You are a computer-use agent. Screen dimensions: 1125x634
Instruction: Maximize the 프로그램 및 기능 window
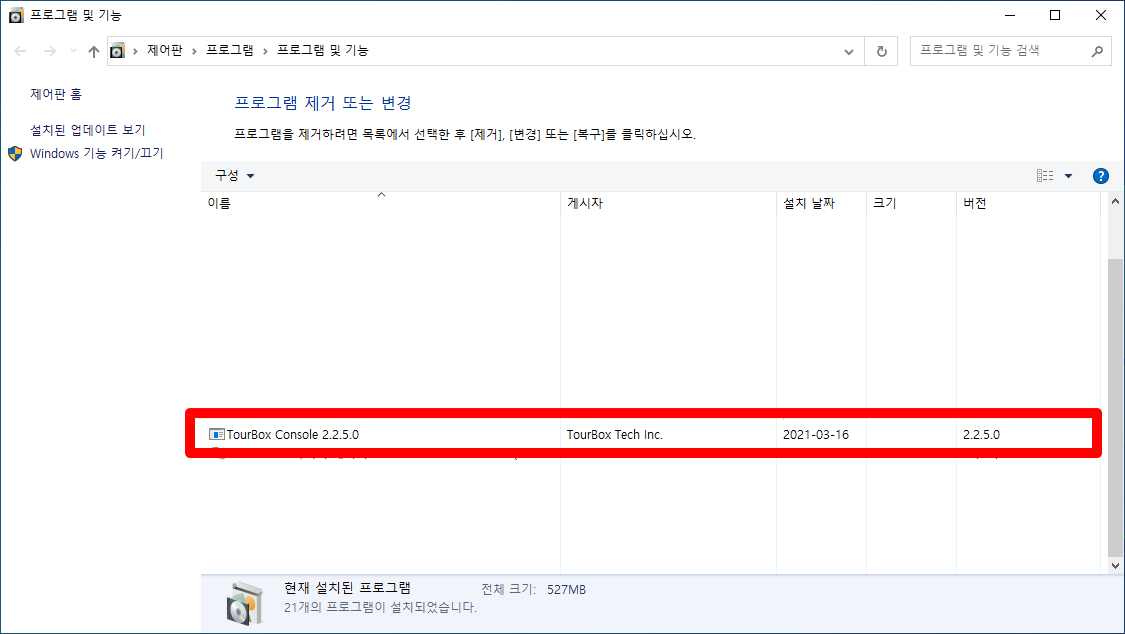(x=1055, y=15)
